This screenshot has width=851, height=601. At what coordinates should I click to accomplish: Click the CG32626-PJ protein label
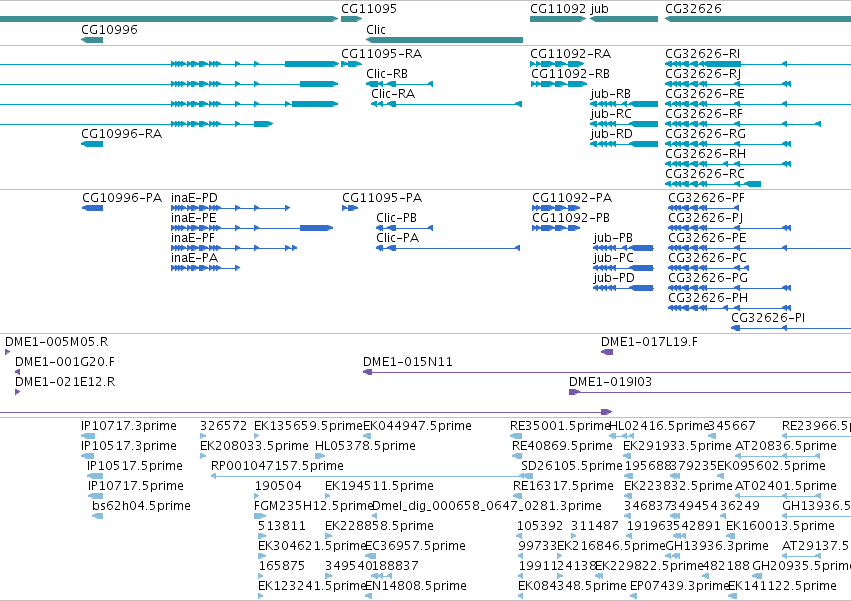click(706, 218)
